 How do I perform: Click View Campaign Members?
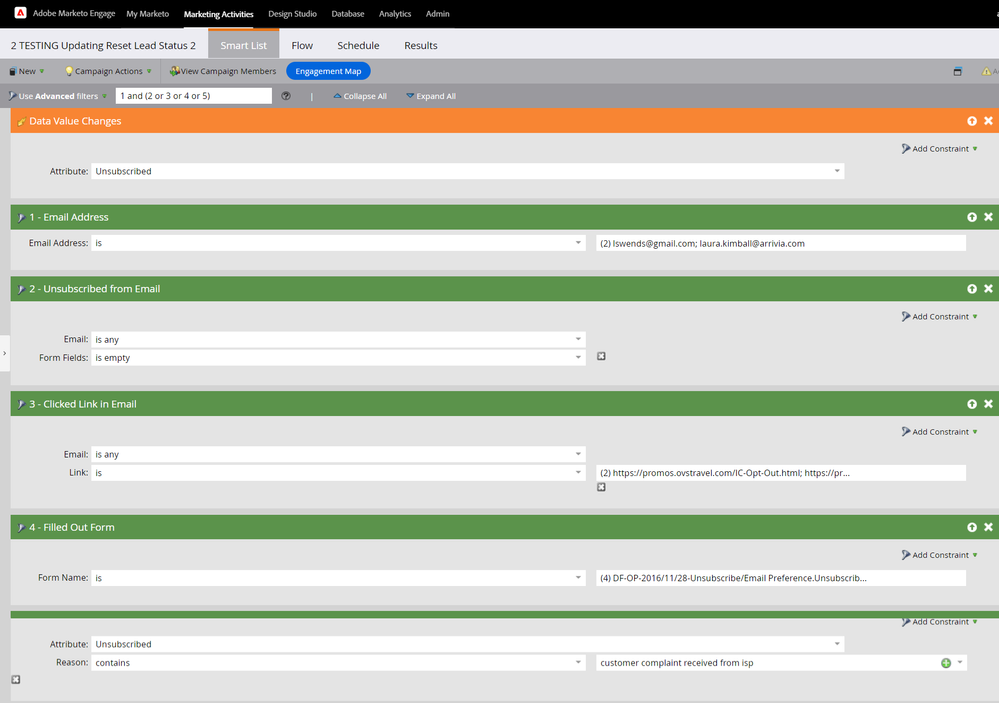click(x=222, y=71)
